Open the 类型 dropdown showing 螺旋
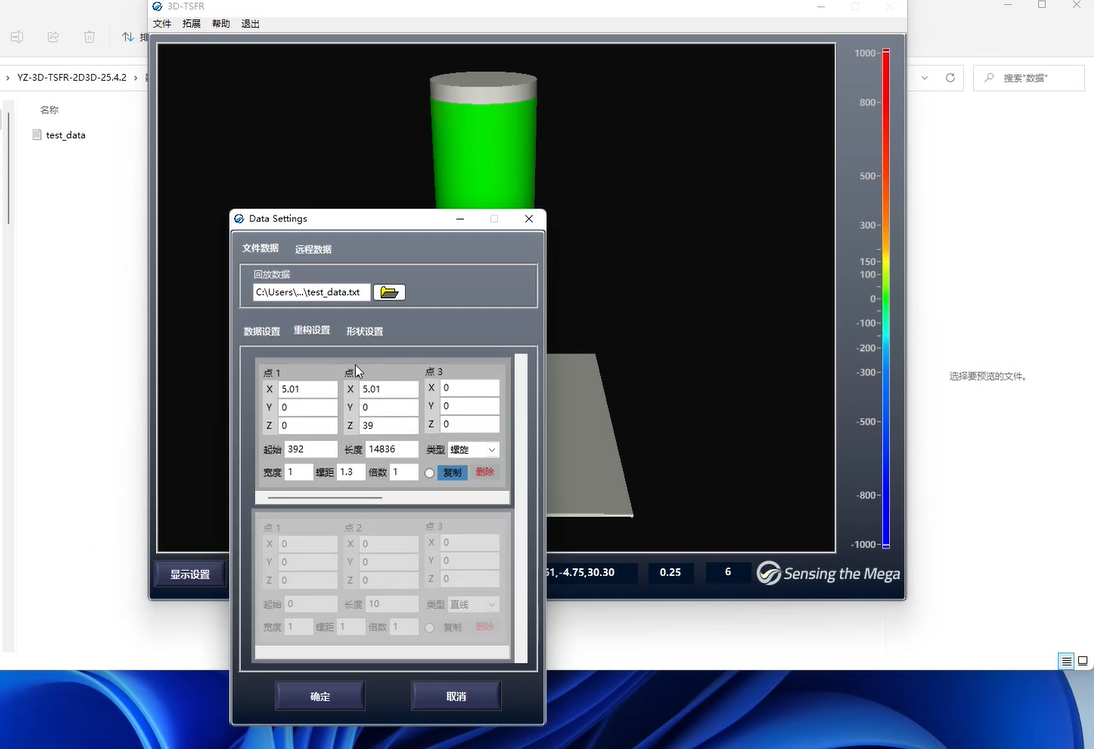The height and width of the screenshot is (749, 1094). coord(473,450)
